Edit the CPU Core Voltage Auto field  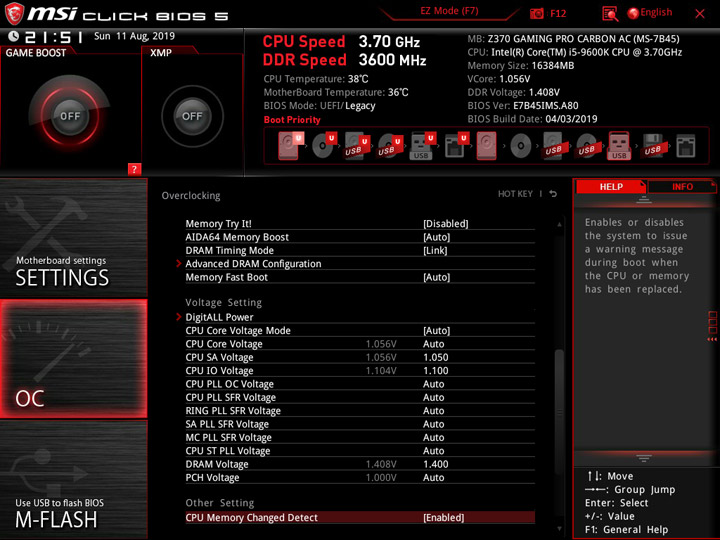(x=433, y=344)
